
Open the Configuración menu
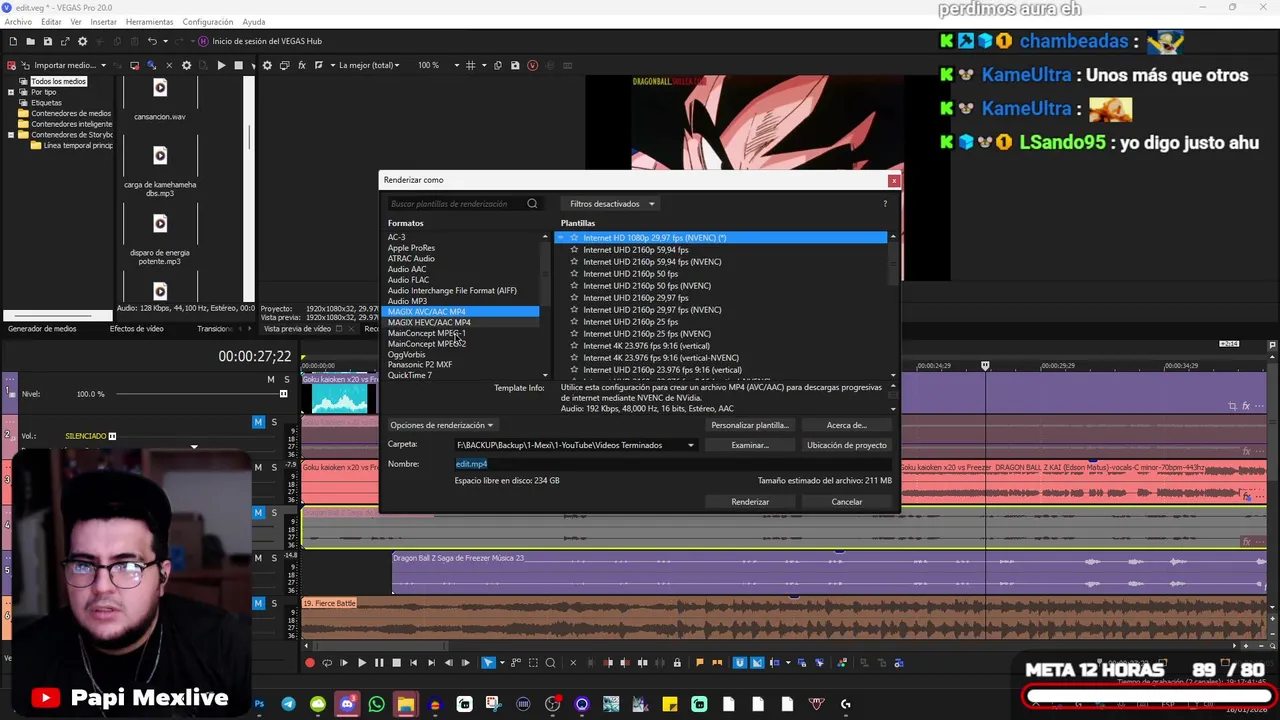click(208, 22)
